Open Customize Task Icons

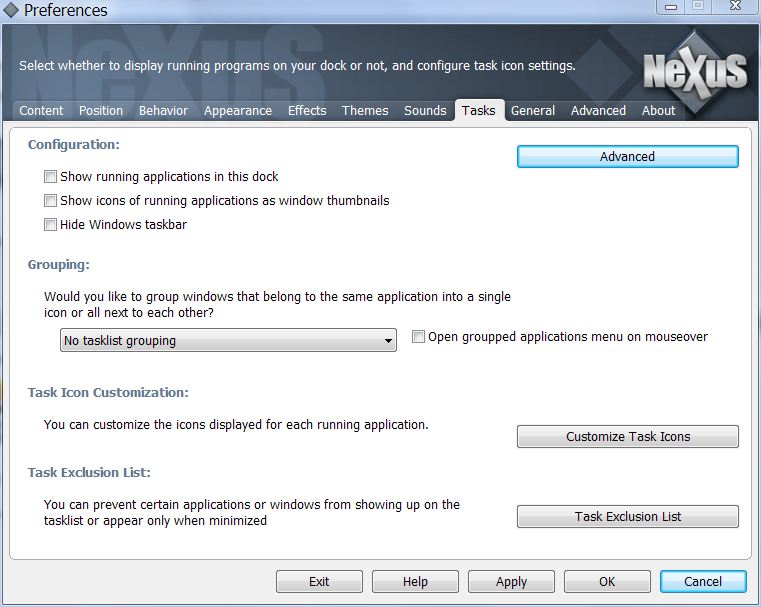(x=627, y=437)
